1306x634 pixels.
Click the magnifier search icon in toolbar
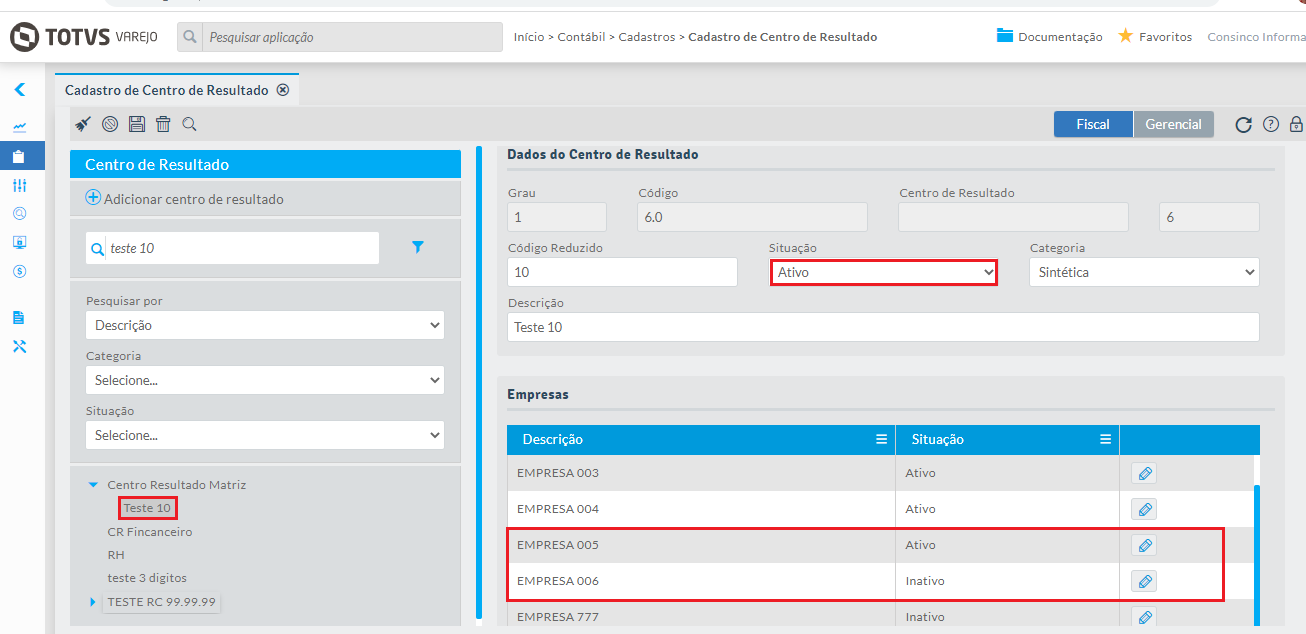click(x=189, y=124)
